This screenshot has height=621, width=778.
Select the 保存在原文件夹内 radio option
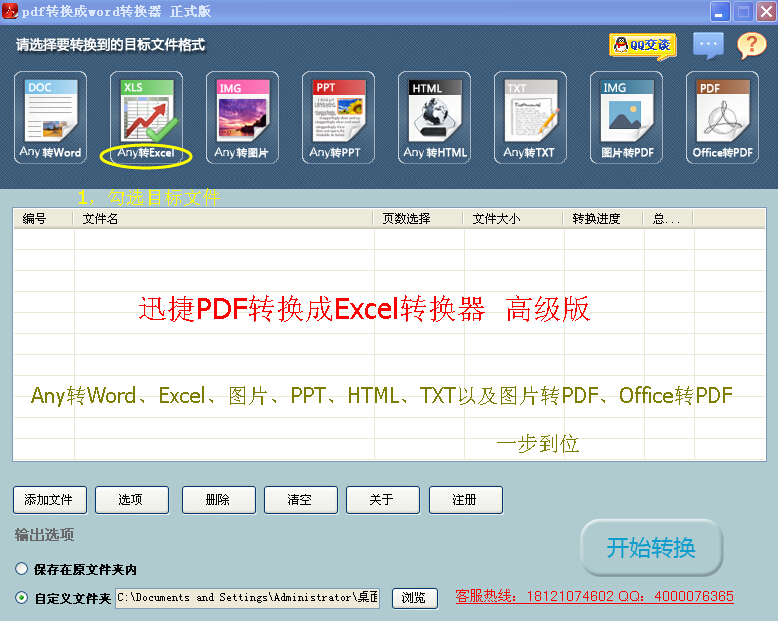[21, 568]
